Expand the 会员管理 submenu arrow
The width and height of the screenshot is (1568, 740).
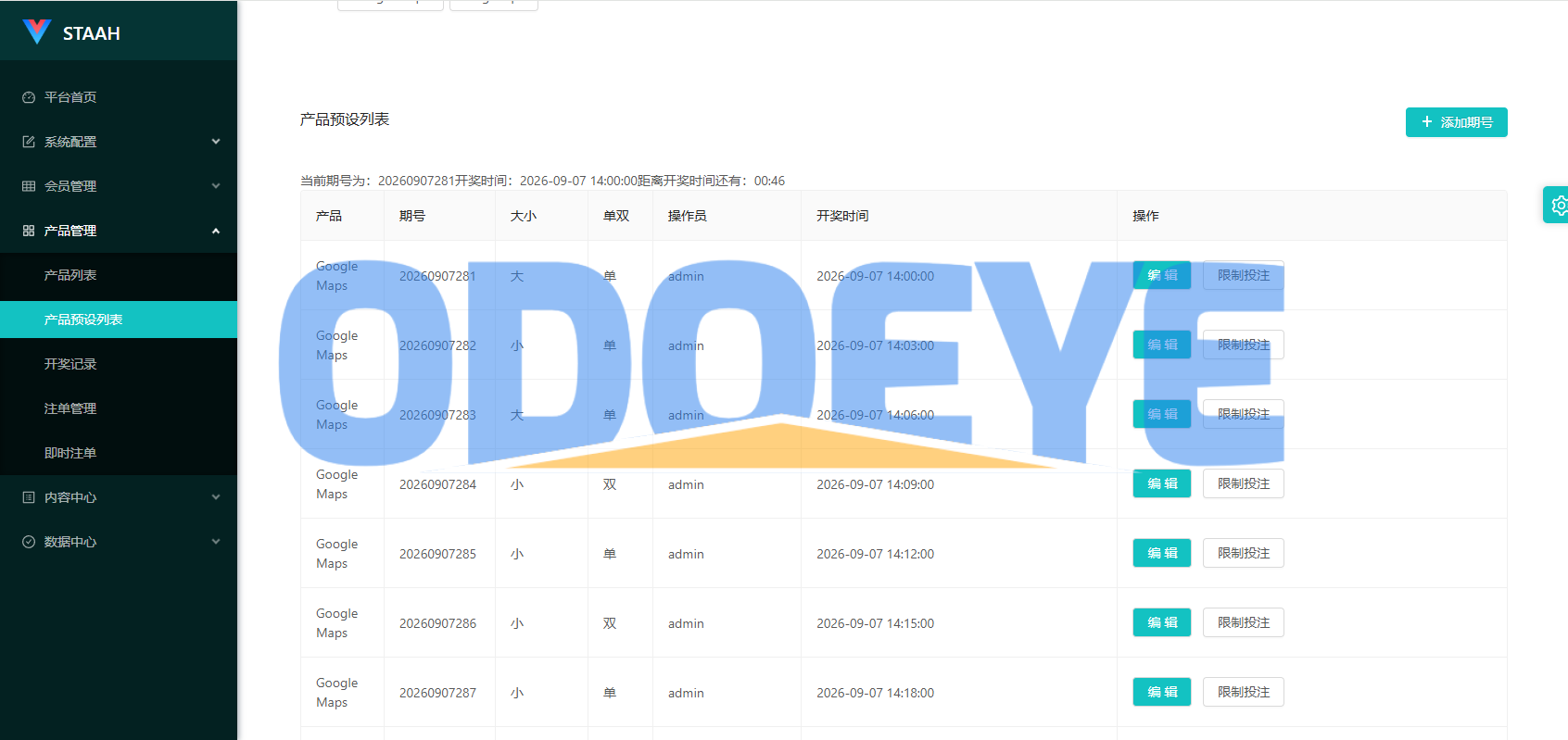coord(216,186)
